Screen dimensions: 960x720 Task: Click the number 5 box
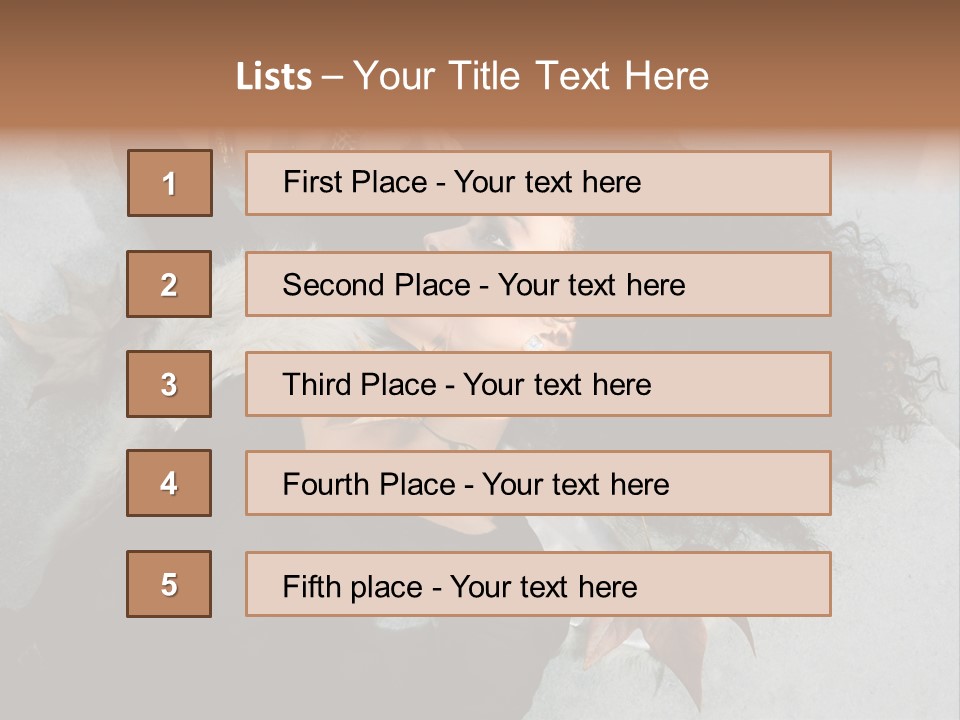click(169, 583)
